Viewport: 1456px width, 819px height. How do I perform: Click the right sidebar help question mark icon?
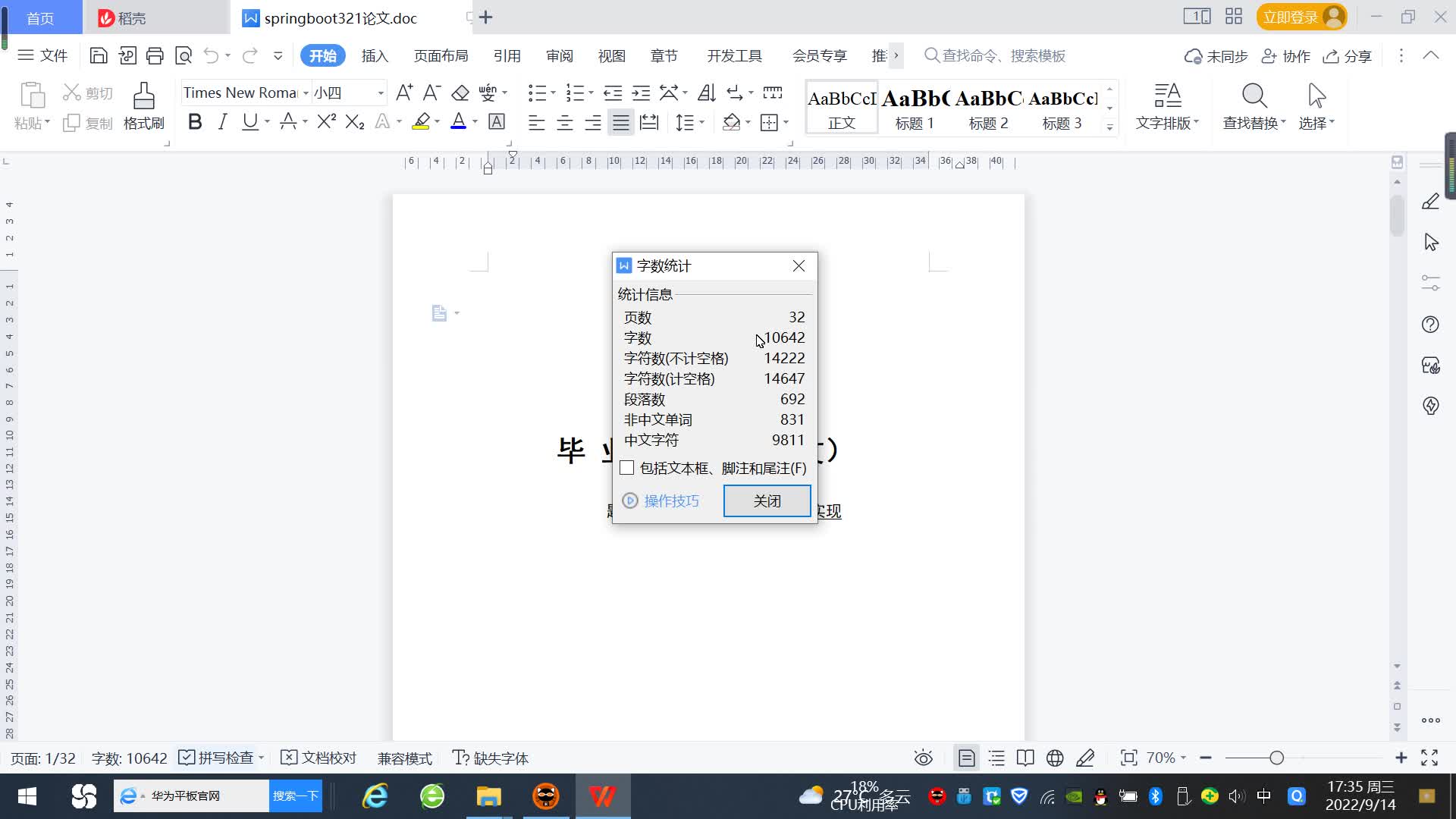pyautogui.click(x=1430, y=325)
